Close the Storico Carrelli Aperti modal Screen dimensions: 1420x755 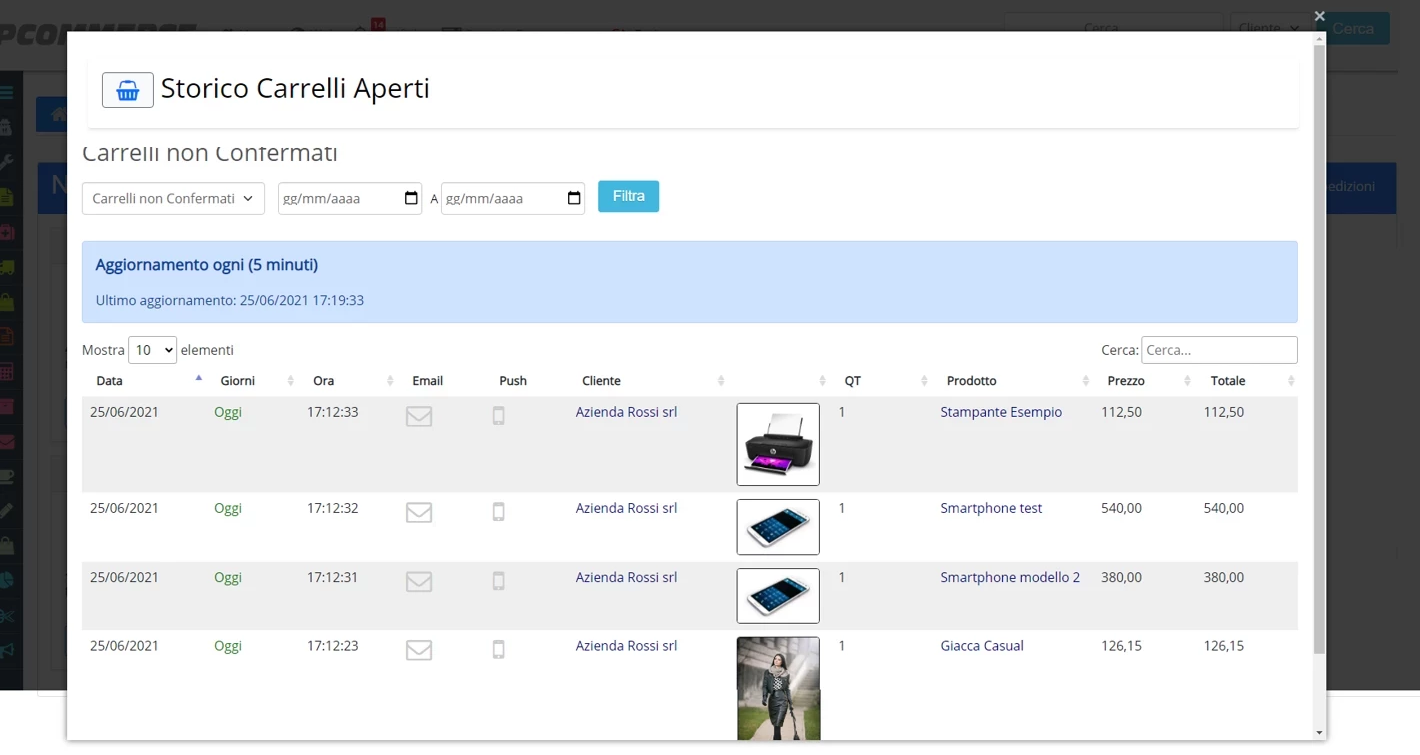1319,16
